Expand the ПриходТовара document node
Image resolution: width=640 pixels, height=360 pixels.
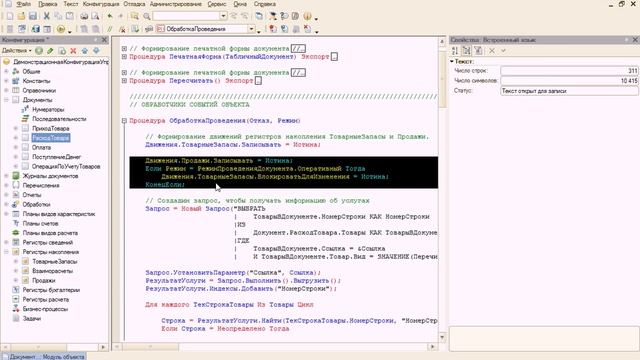pyautogui.click(x=16, y=129)
